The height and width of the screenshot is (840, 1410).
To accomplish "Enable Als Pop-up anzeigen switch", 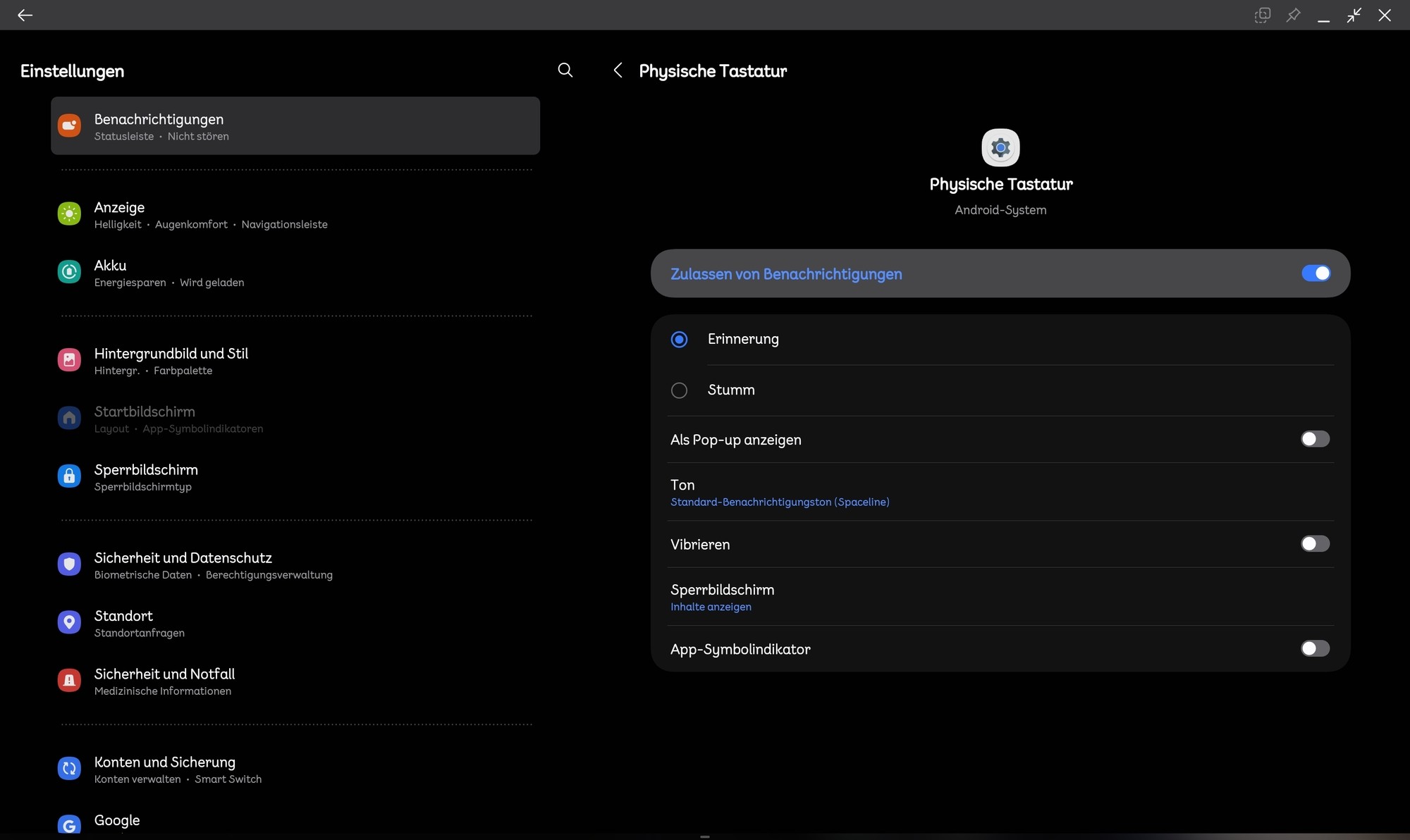I will point(1315,439).
